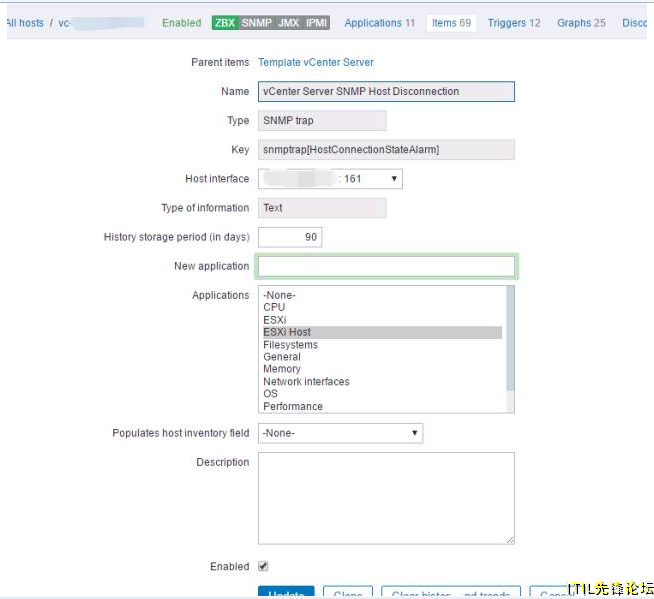Click the SNMP trap Type field

(x=322, y=121)
